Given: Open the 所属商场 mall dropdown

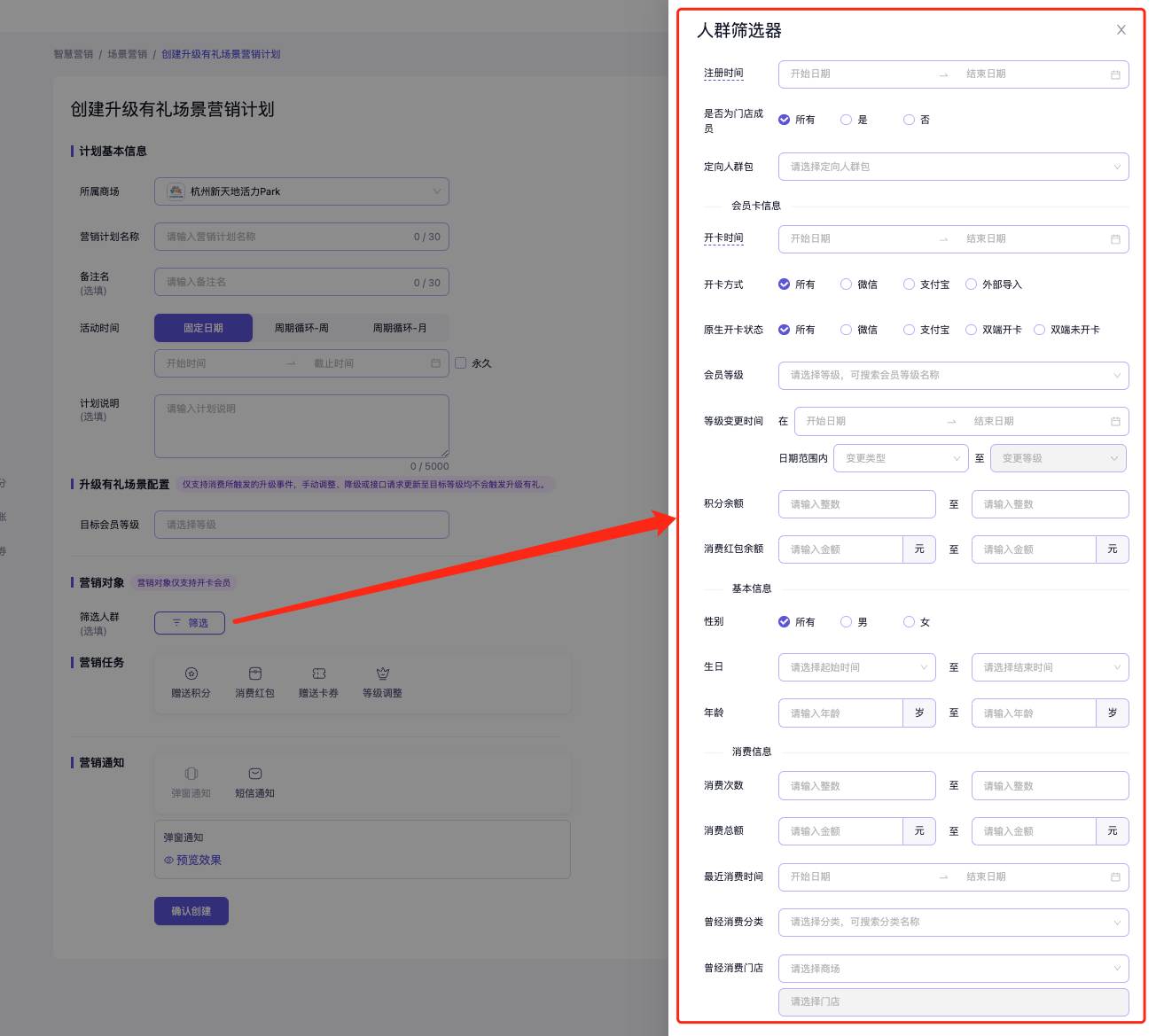Looking at the screenshot, I should click(x=301, y=191).
